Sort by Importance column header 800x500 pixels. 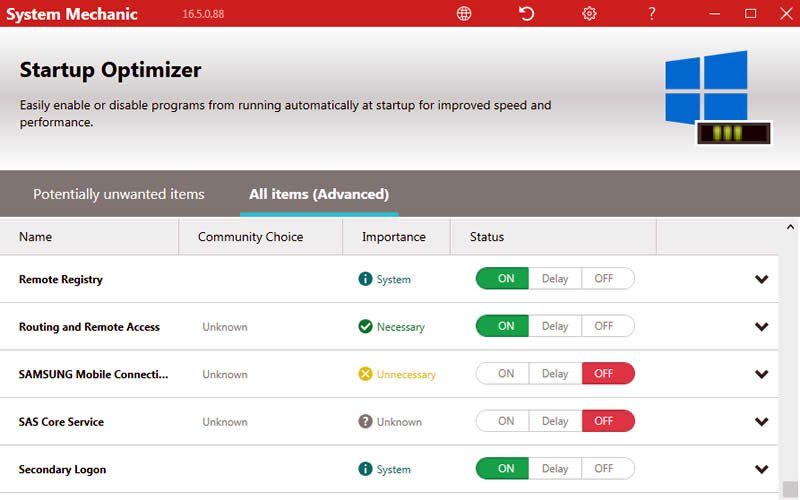[396, 237]
